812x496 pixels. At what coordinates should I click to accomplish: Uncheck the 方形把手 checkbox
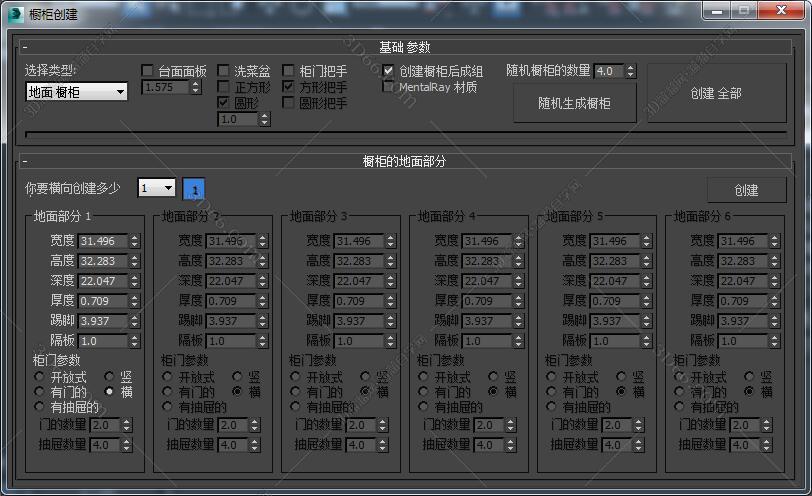pos(289,87)
